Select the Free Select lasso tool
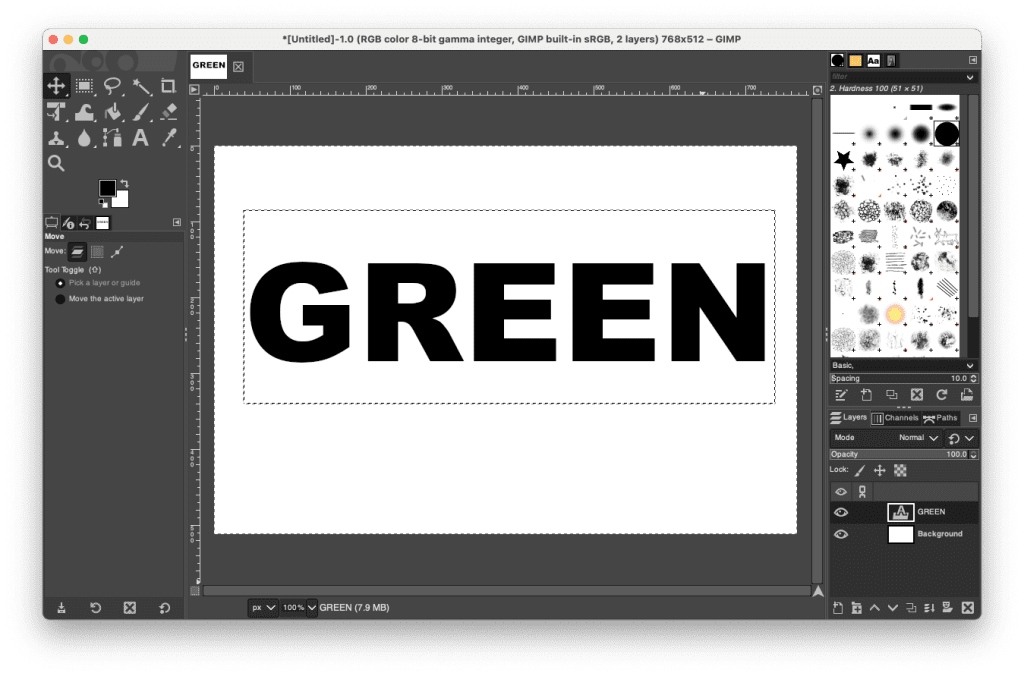1024x676 pixels. 112,87
